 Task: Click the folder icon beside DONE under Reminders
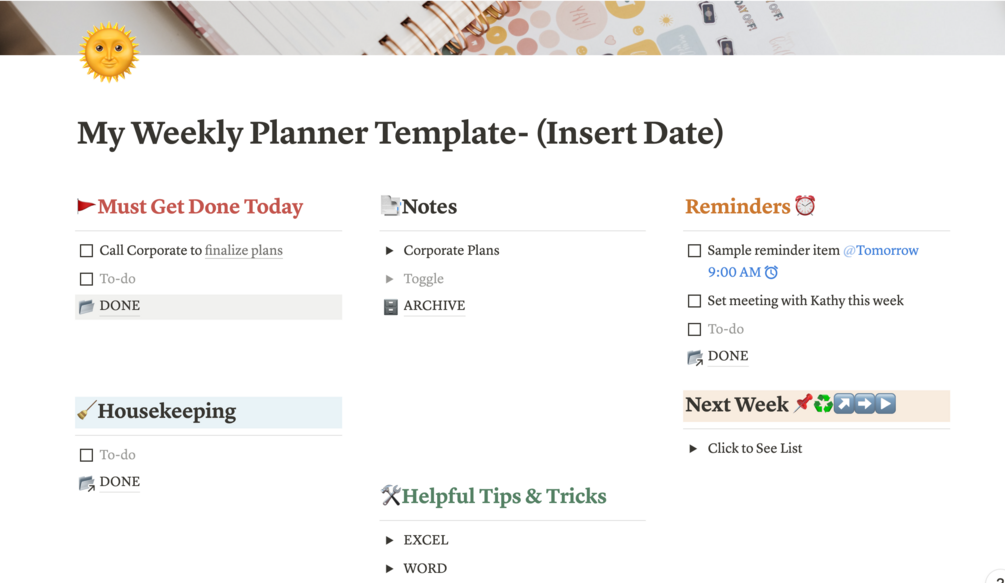point(695,357)
